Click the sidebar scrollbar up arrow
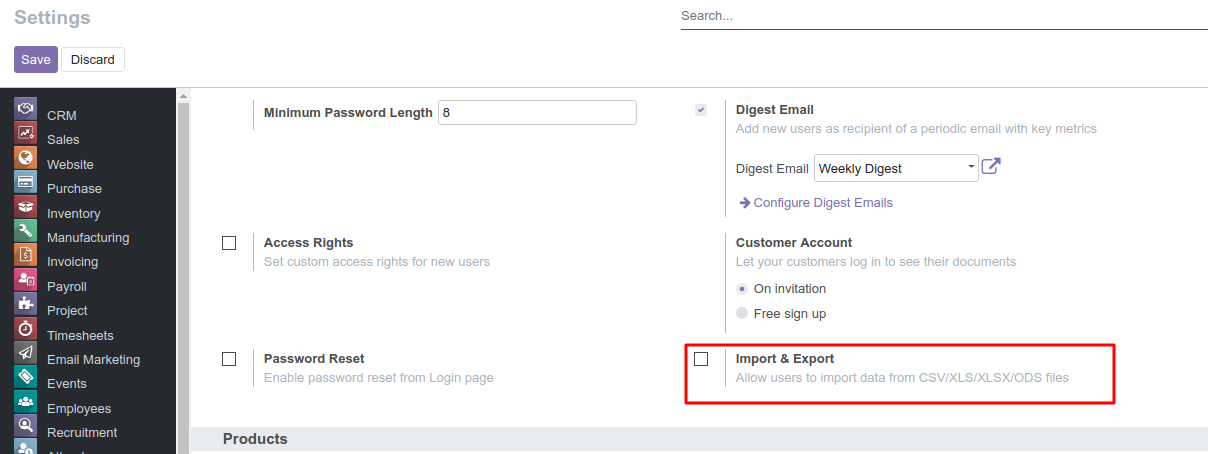Viewport: 1208px width, 454px height. click(183, 96)
